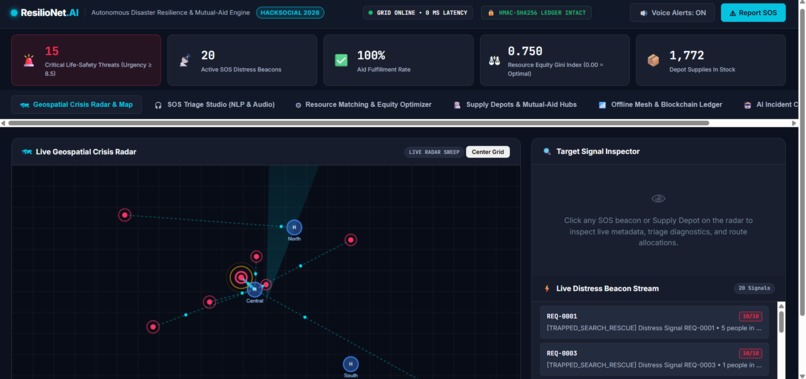806x379 pixels.
Task: Click the warning triangle icon on Report SOS
Action: click(x=732, y=13)
